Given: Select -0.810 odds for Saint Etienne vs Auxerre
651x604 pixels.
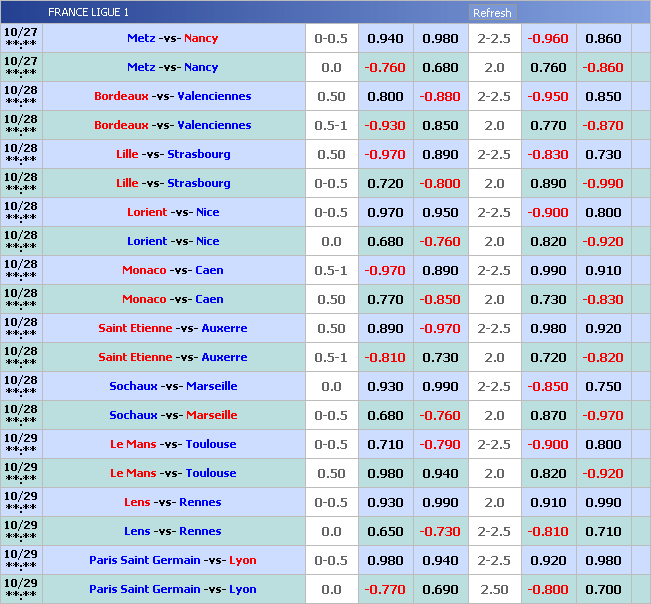Looking at the screenshot, I should (385, 357).
